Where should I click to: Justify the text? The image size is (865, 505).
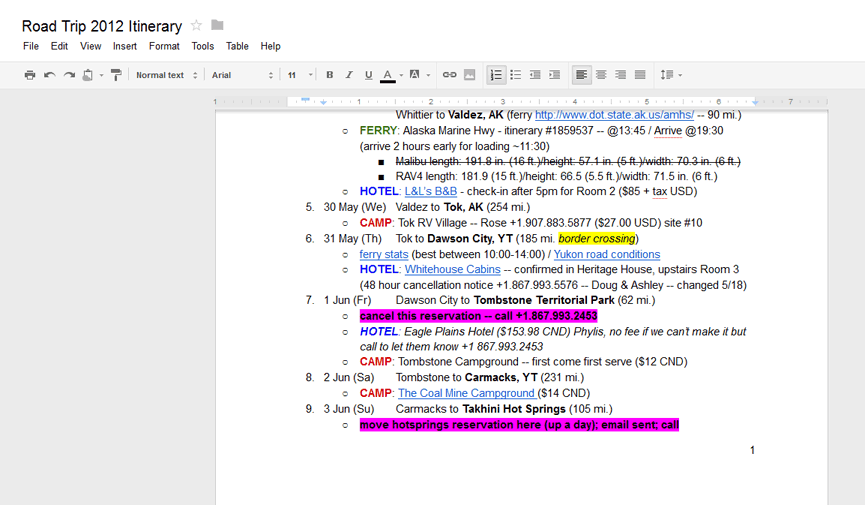tap(640, 75)
